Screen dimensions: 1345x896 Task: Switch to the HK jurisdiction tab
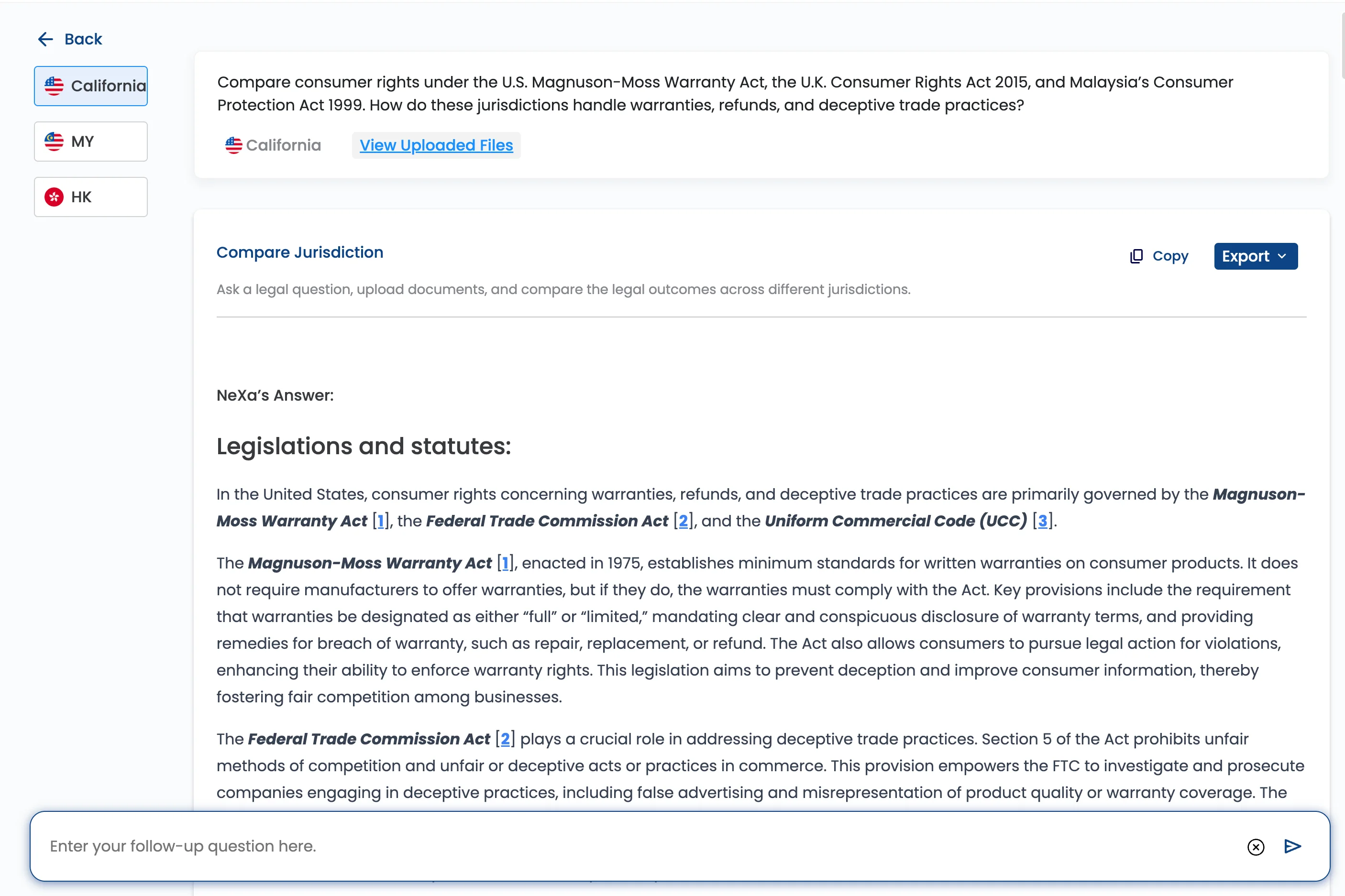coord(90,197)
